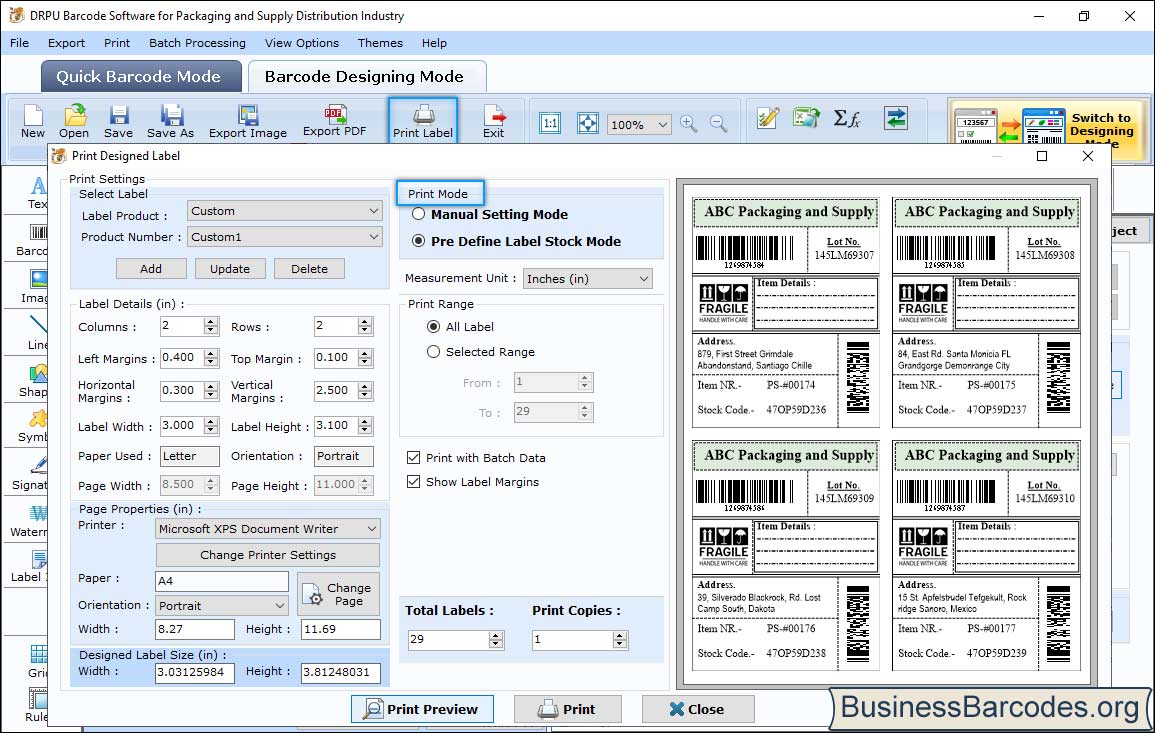The height and width of the screenshot is (733, 1155).
Task: Switch to Barcode Designing Mode tab
Action: (x=365, y=77)
